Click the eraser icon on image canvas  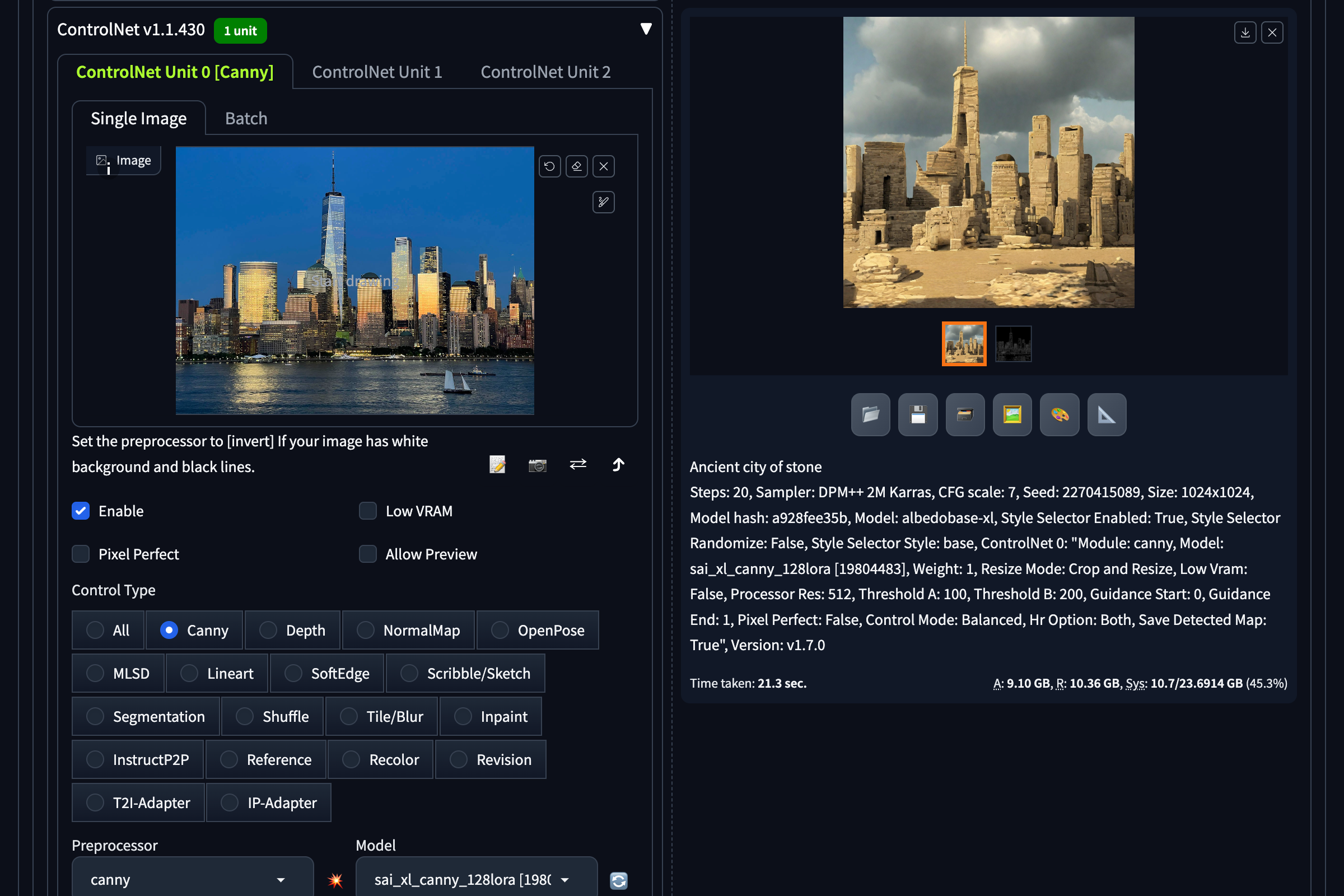click(x=577, y=166)
